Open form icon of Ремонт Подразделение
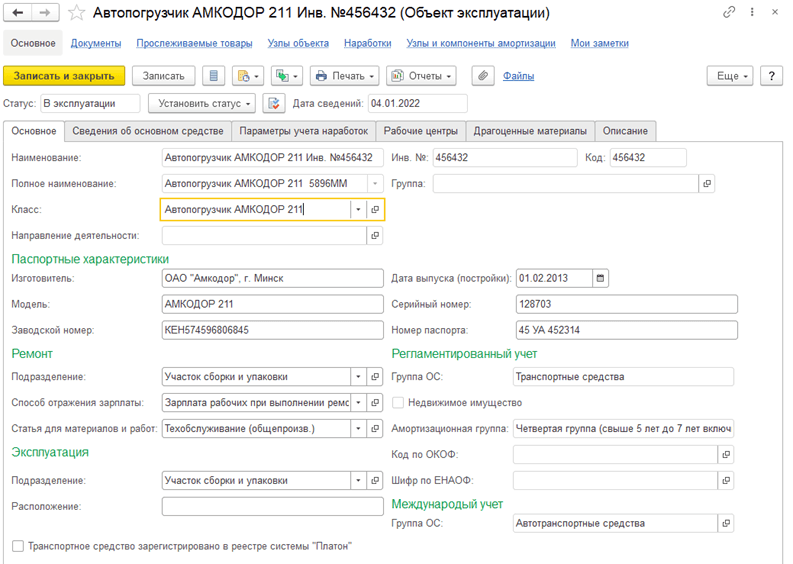Viewport: 793px width, 564px height. coord(375,377)
